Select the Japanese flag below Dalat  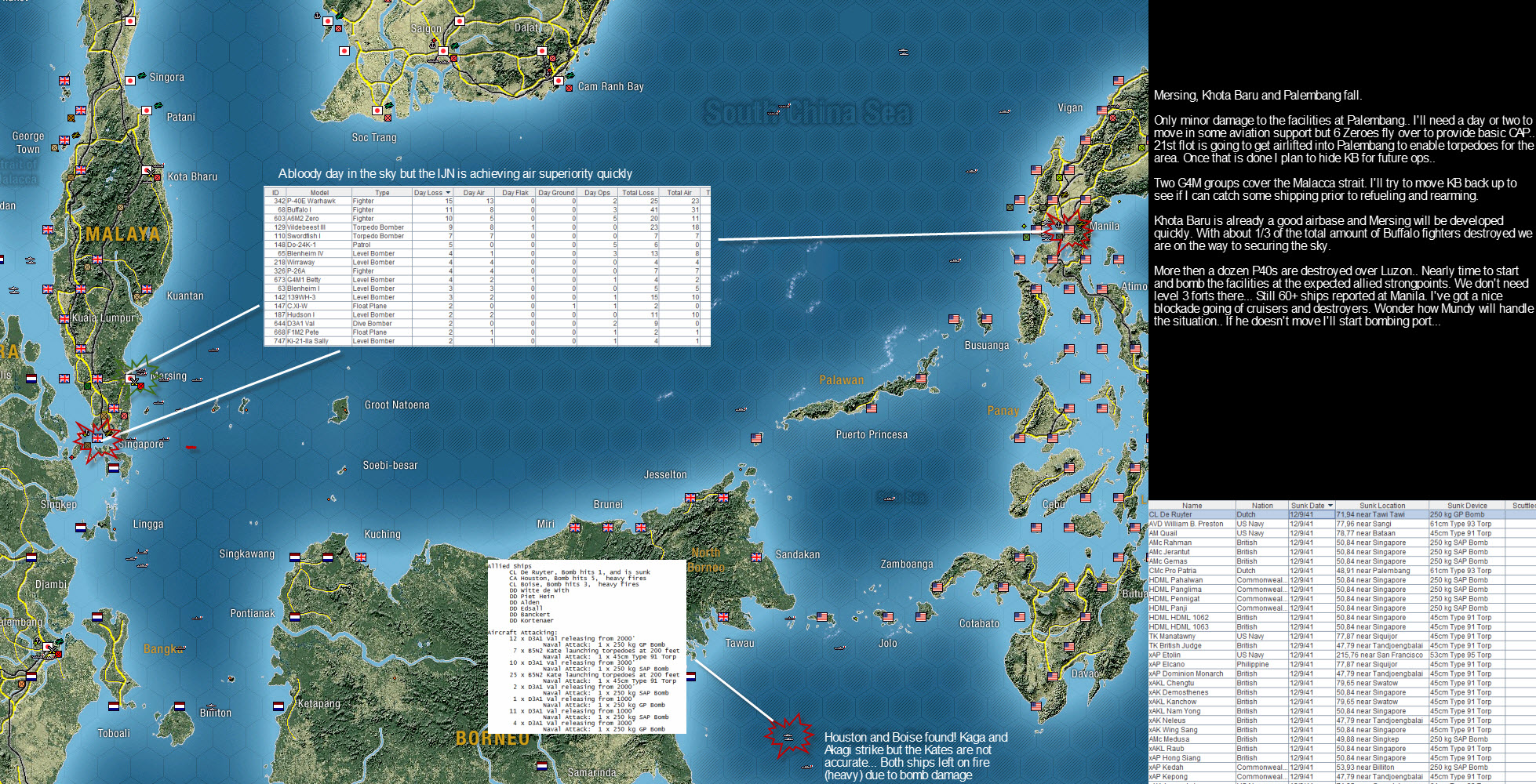tap(541, 51)
